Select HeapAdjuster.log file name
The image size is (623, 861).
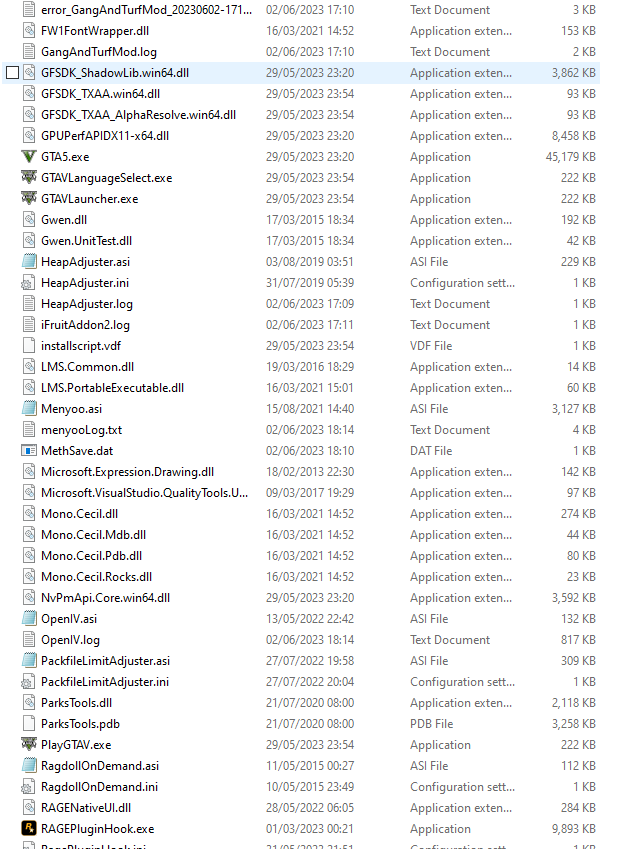pos(87,304)
